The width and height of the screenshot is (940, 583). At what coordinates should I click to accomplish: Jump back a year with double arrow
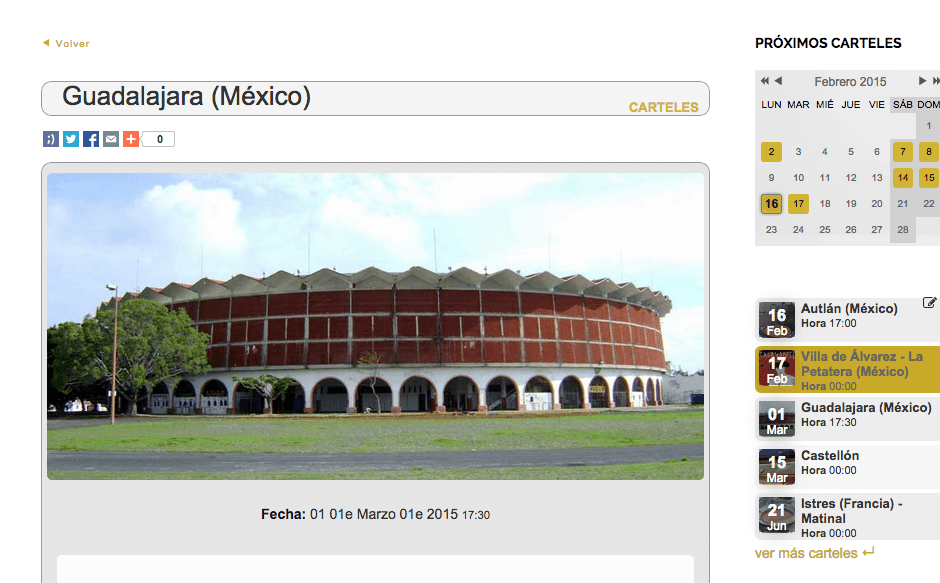pos(764,80)
